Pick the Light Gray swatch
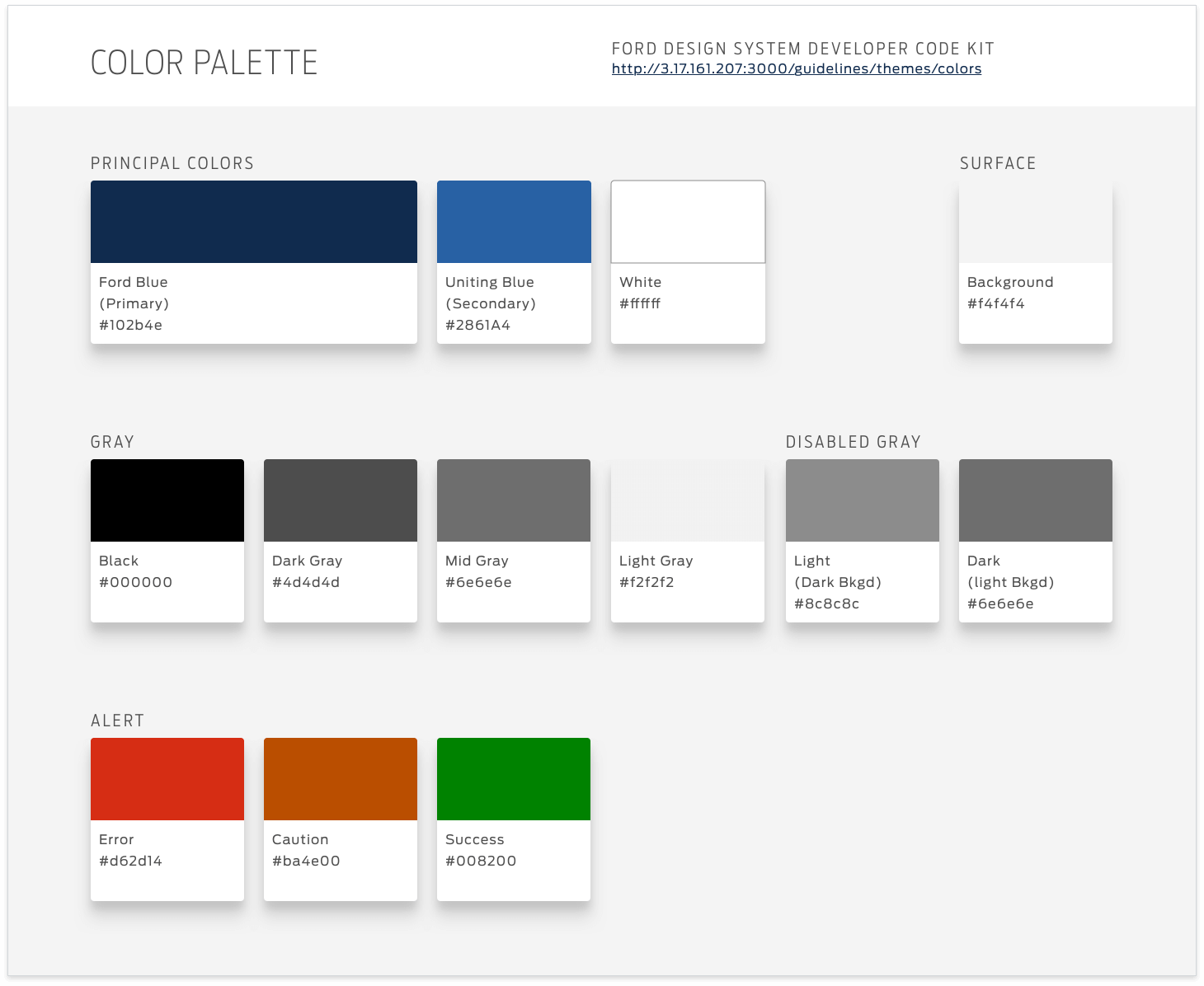Viewport: 1204px width, 986px height. pyautogui.click(x=688, y=500)
